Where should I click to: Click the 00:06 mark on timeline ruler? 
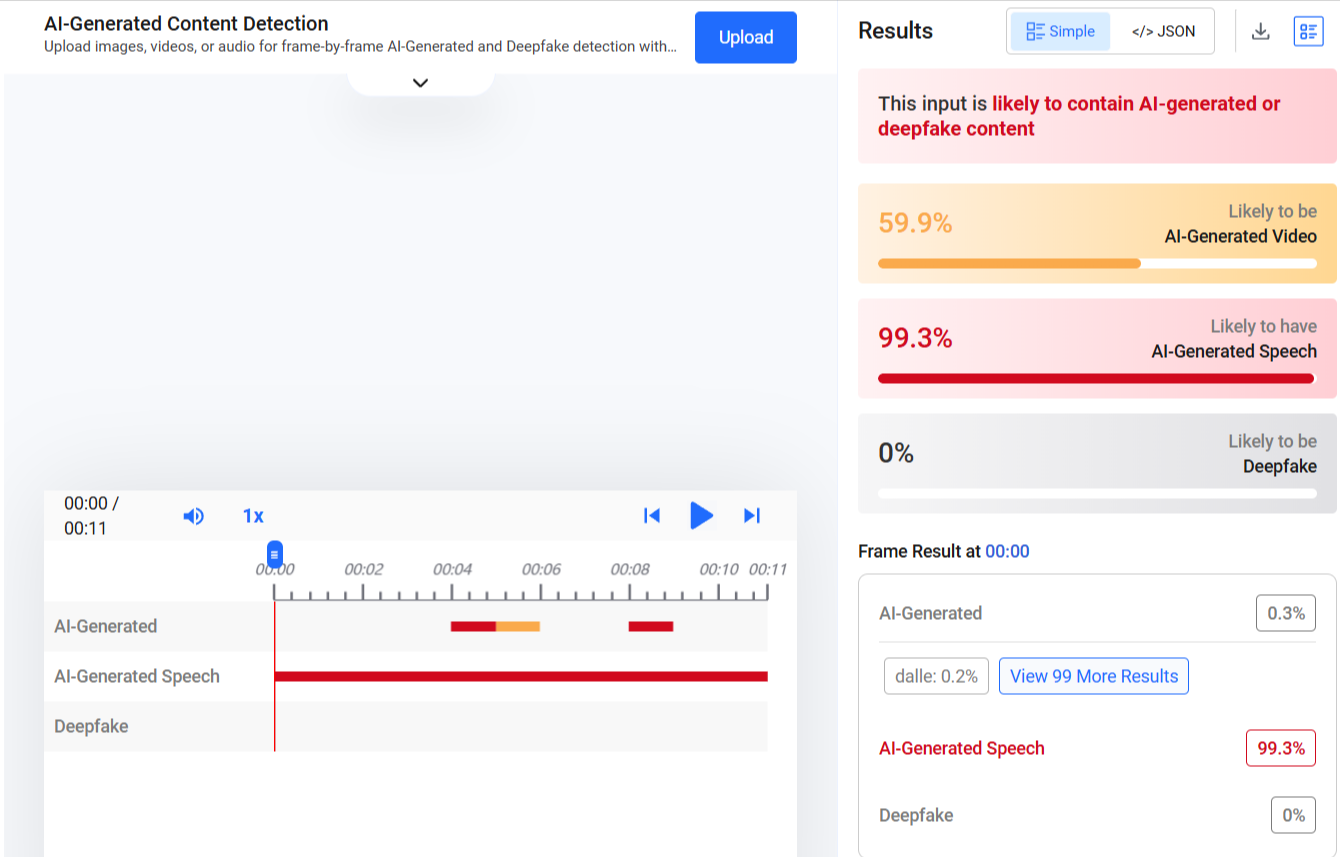[x=541, y=569]
